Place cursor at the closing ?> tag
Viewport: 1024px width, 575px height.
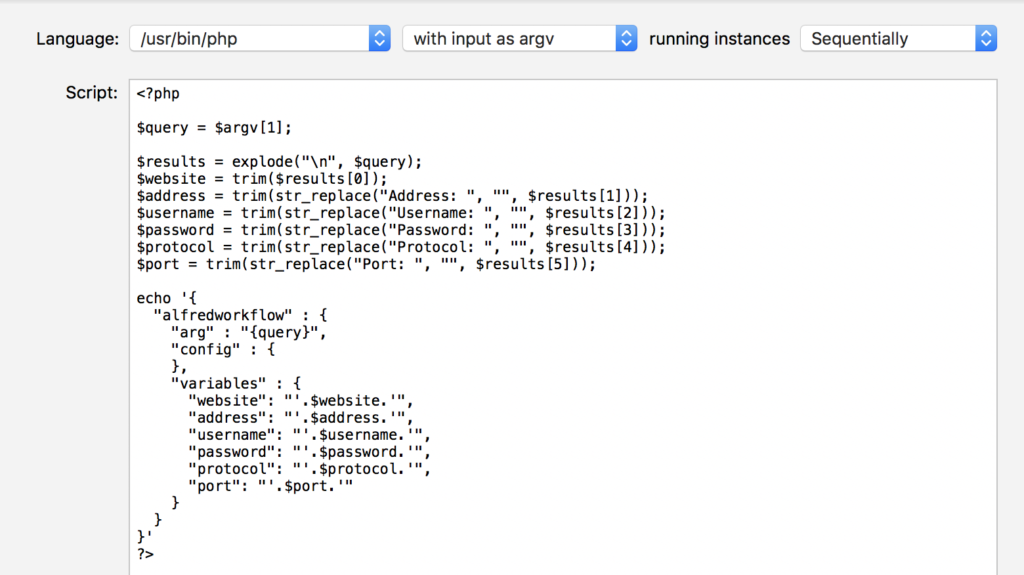tap(146, 552)
